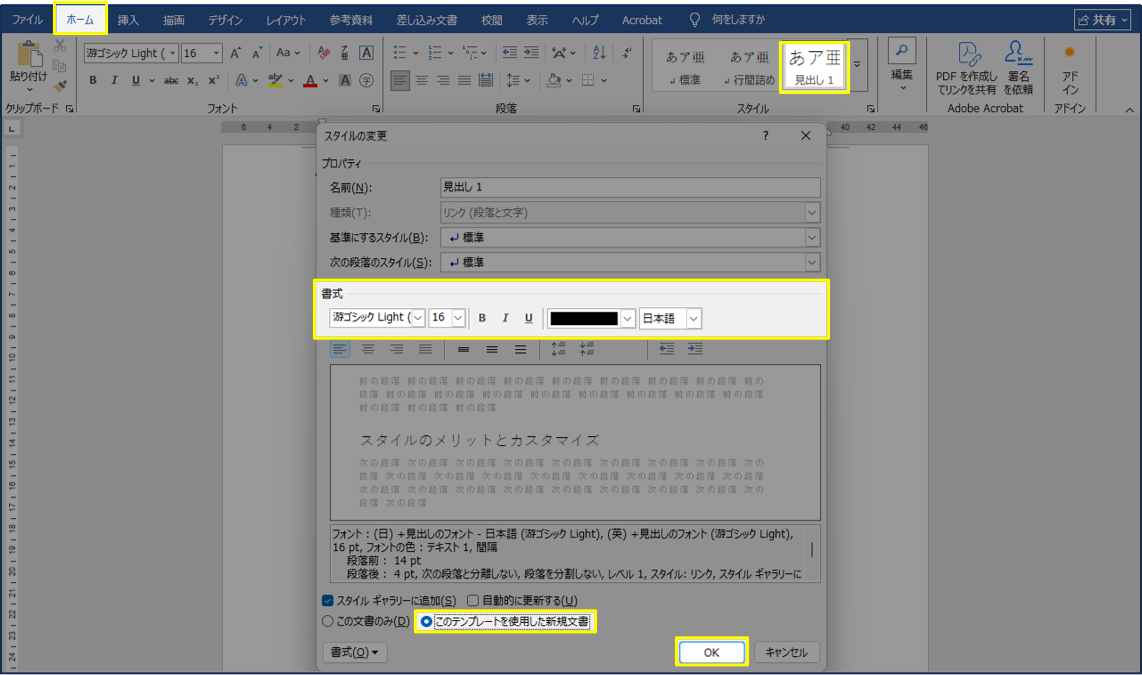Click the Bold button in the dialog's 書式 section
This screenshot has width=1142, height=675.
(482, 318)
